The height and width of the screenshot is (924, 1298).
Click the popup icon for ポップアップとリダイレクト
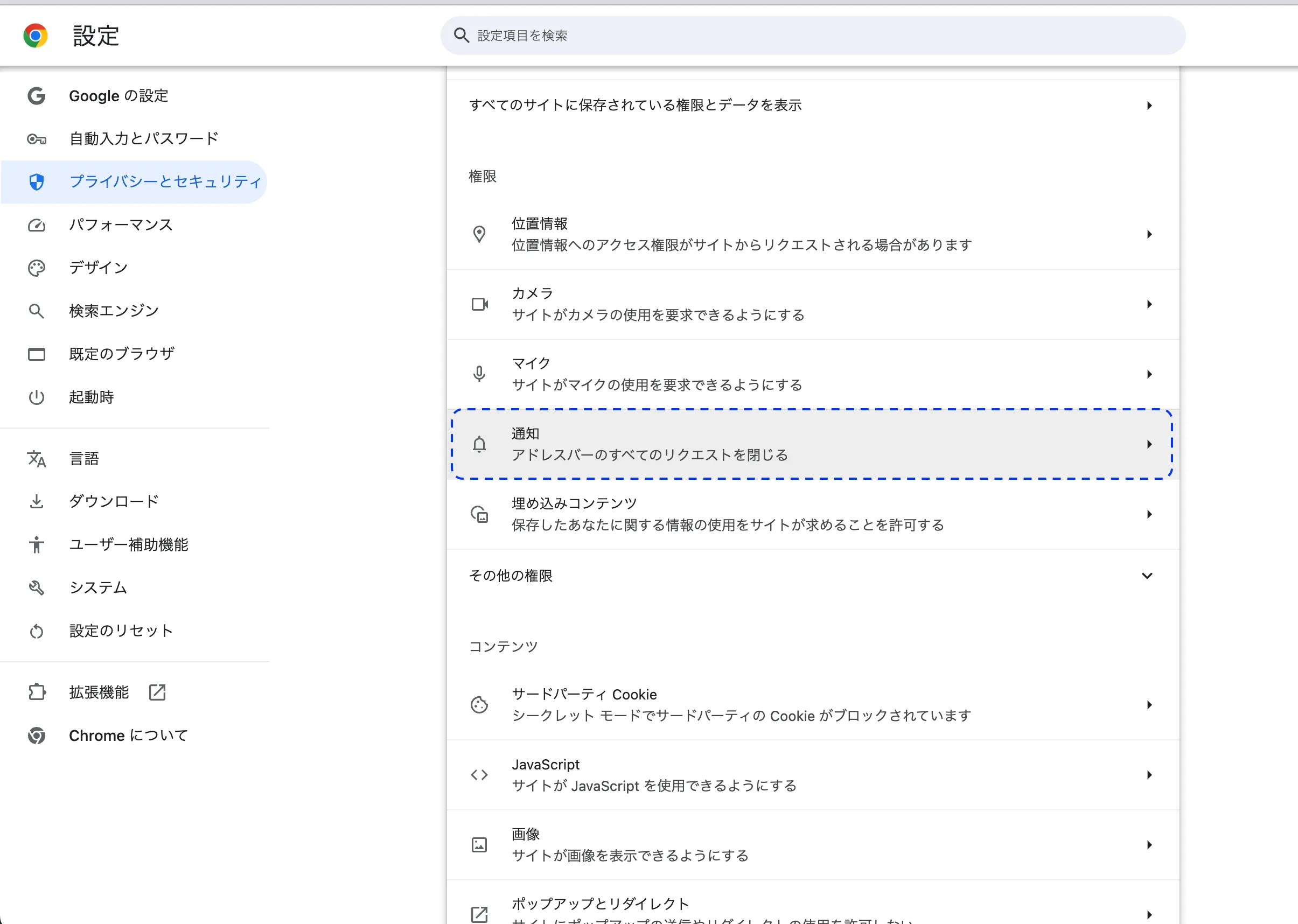(479, 914)
